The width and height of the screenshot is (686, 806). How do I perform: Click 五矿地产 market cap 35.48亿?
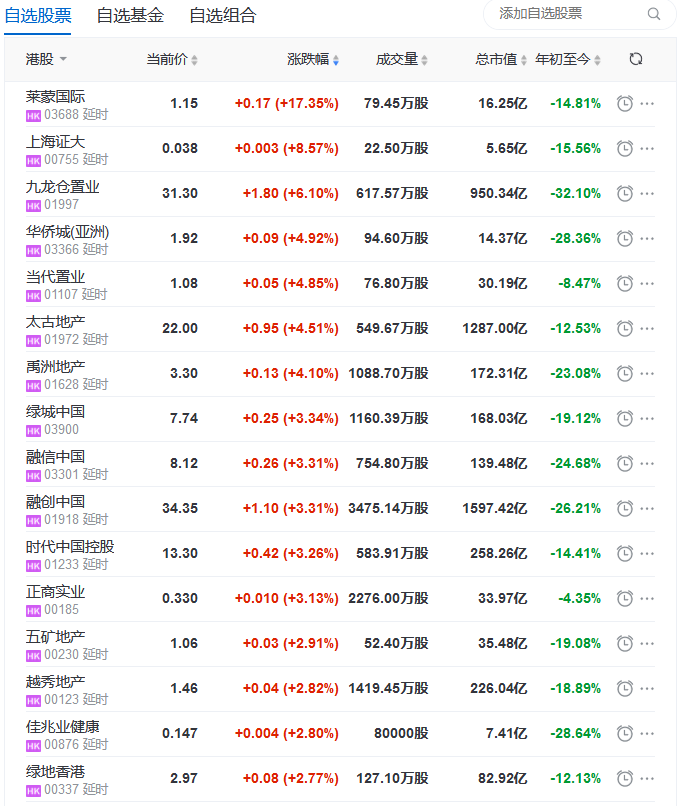(503, 644)
